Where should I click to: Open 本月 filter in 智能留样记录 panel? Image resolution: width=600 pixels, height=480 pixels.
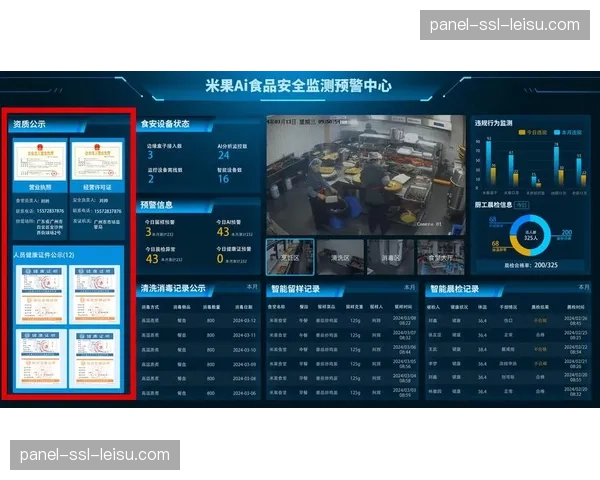409,287
